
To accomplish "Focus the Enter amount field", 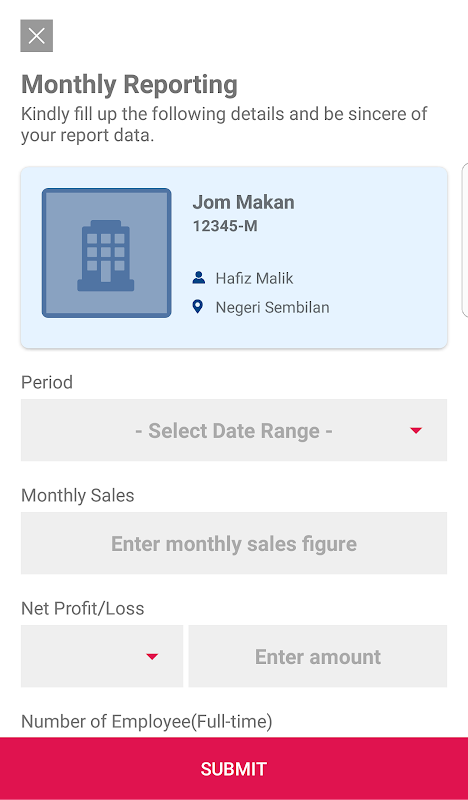I will (x=318, y=656).
